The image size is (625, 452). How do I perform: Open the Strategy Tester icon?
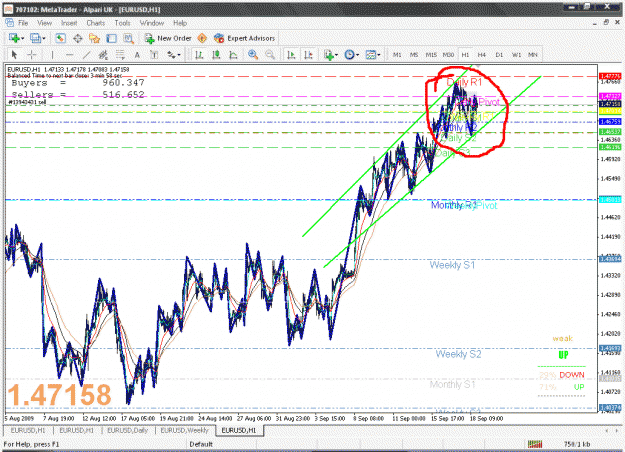point(128,38)
